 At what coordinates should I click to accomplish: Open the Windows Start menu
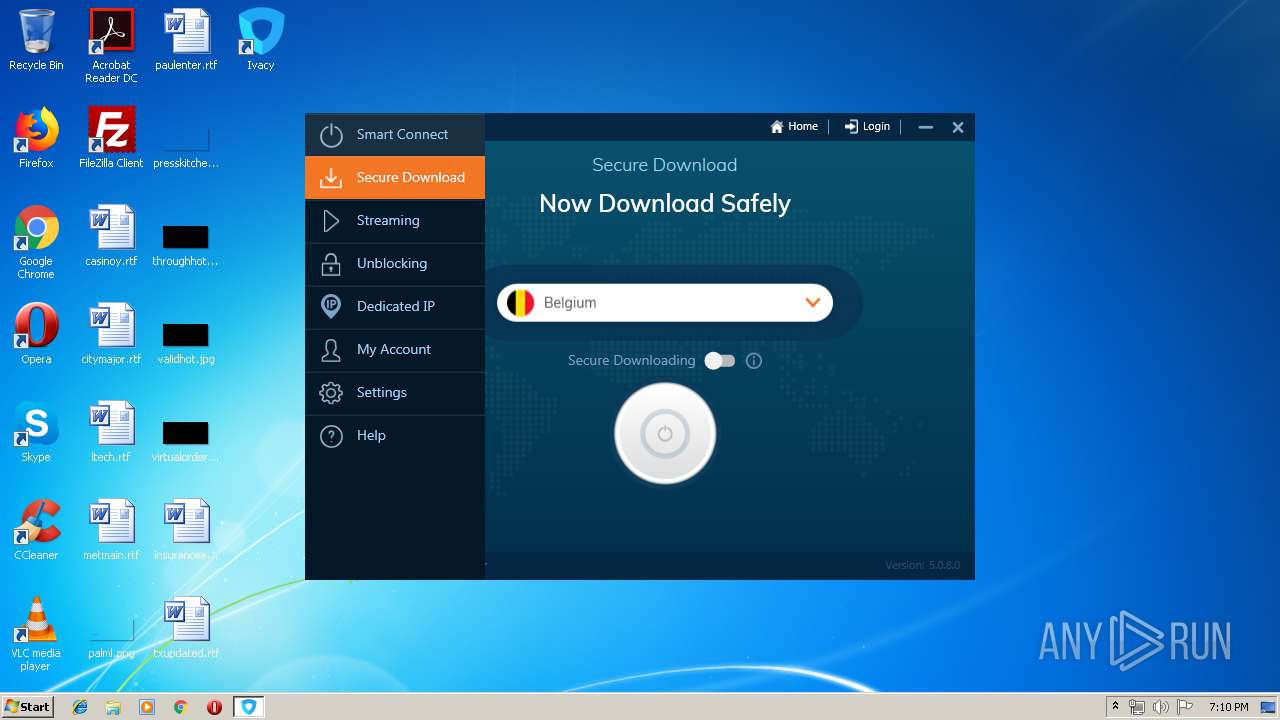27,707
